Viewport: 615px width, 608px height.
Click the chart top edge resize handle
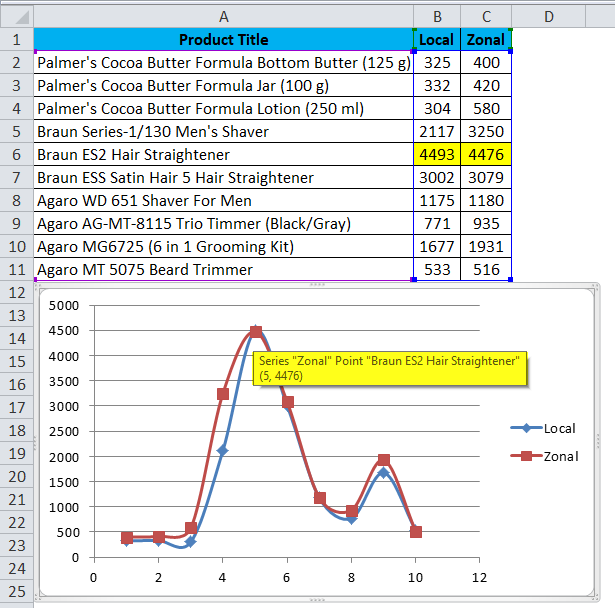(x=317, y=284)
